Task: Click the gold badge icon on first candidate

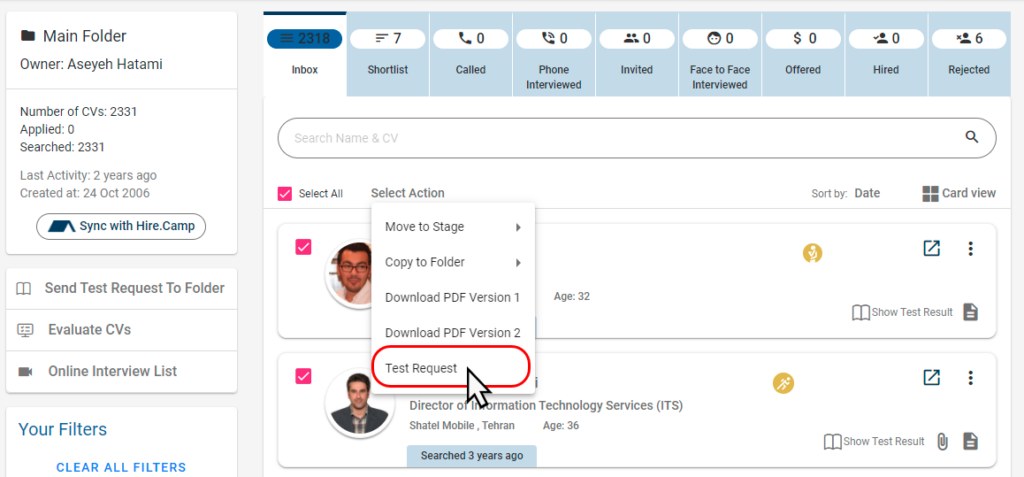Action: (x=813, y=254)
